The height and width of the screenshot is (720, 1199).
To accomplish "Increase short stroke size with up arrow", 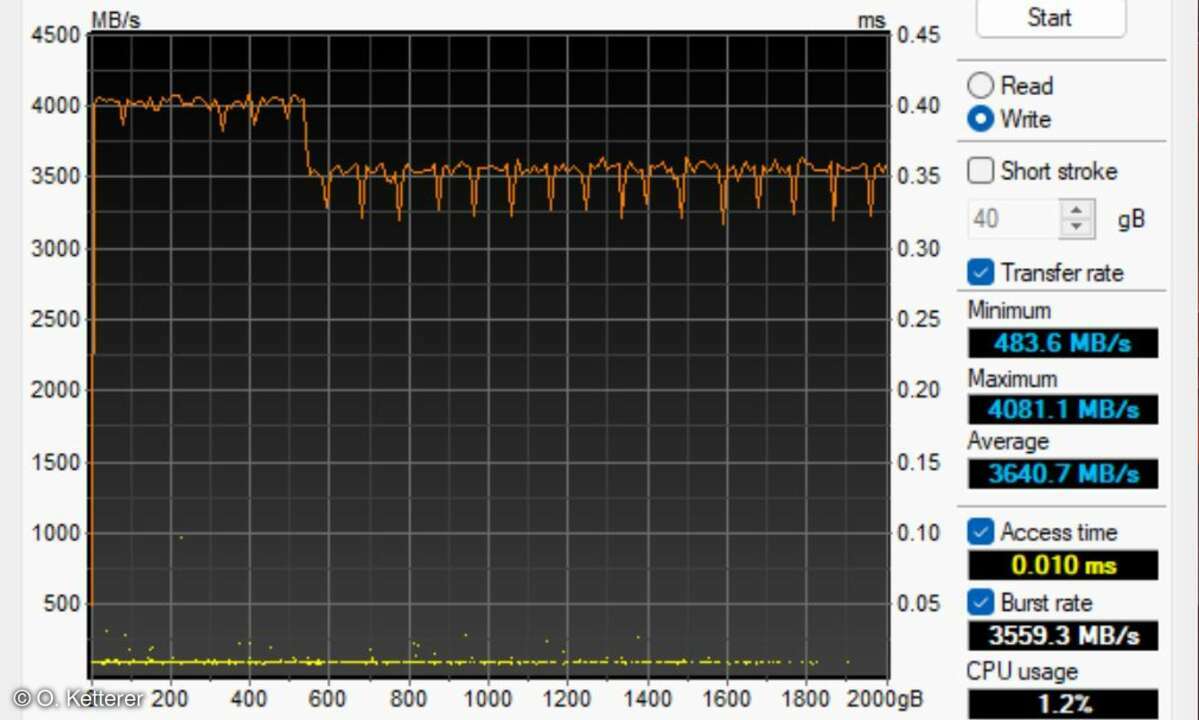I will (1077, 210).
